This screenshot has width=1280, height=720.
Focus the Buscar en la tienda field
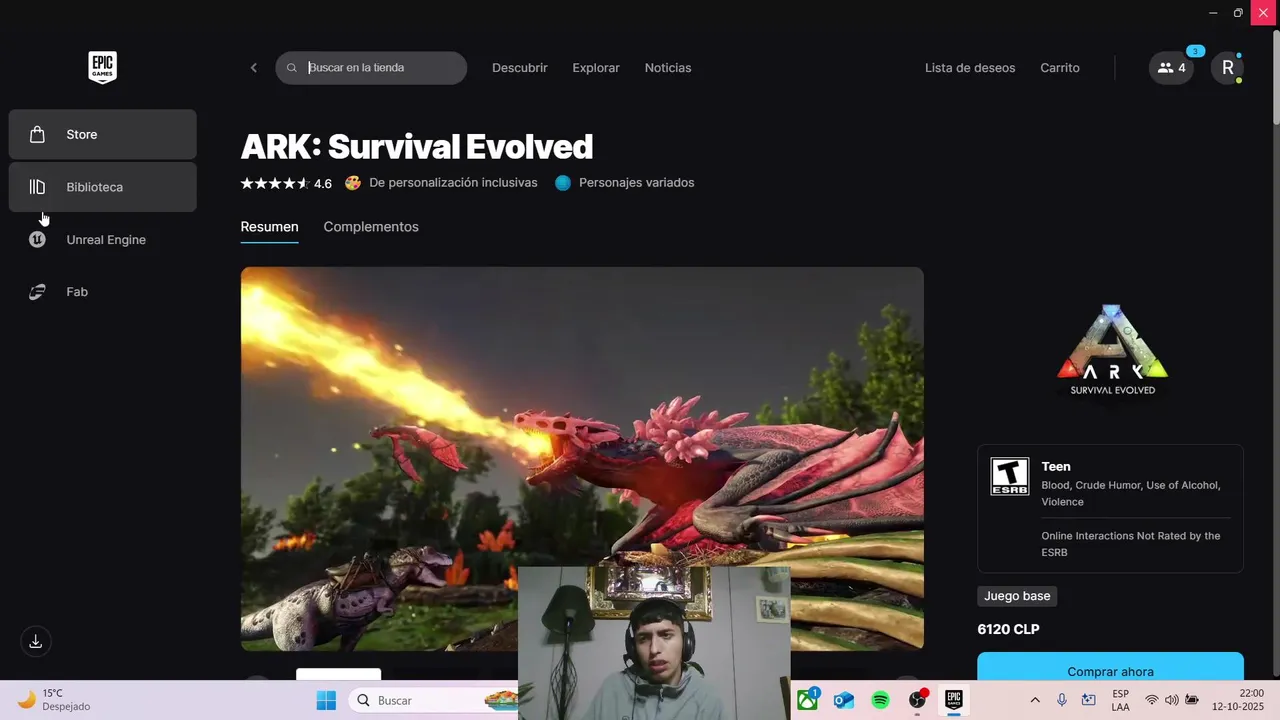point(371,68)
